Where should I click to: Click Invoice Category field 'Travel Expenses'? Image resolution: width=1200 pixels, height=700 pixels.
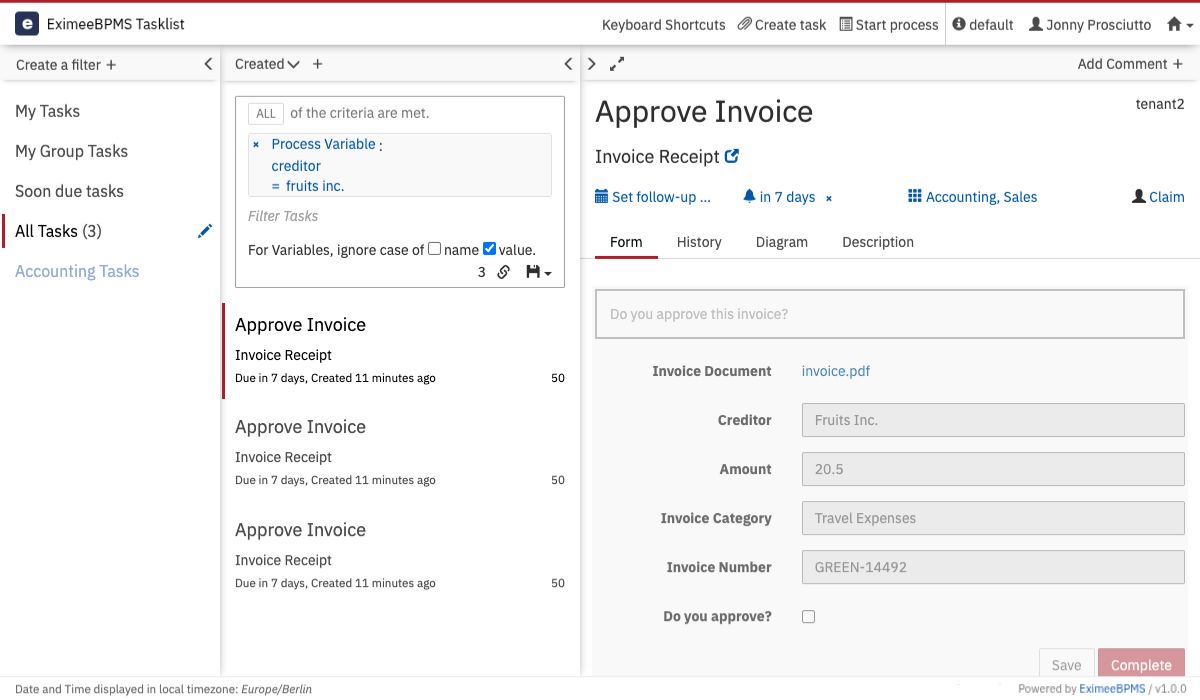[993, 518]
